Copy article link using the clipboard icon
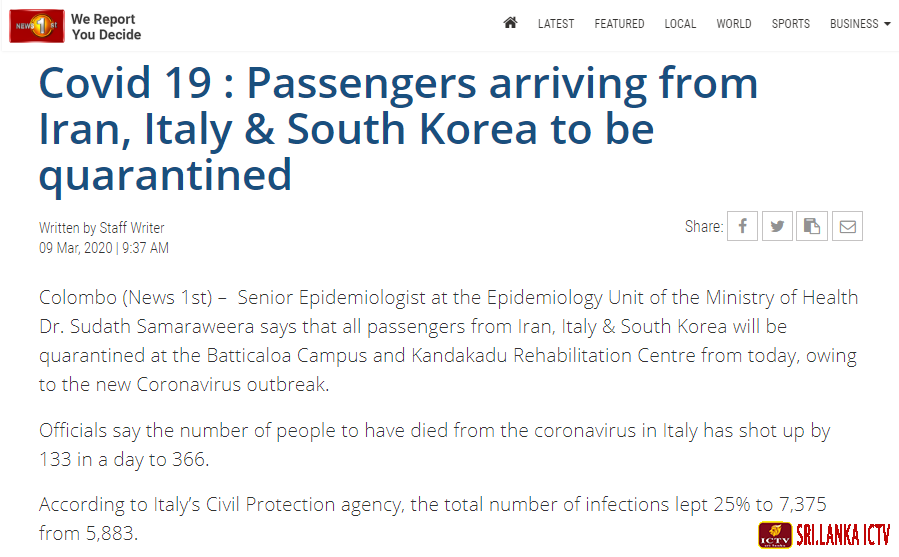Image resolution: width=899 pixels, height=557 pixels. click(x=812, y=226)
